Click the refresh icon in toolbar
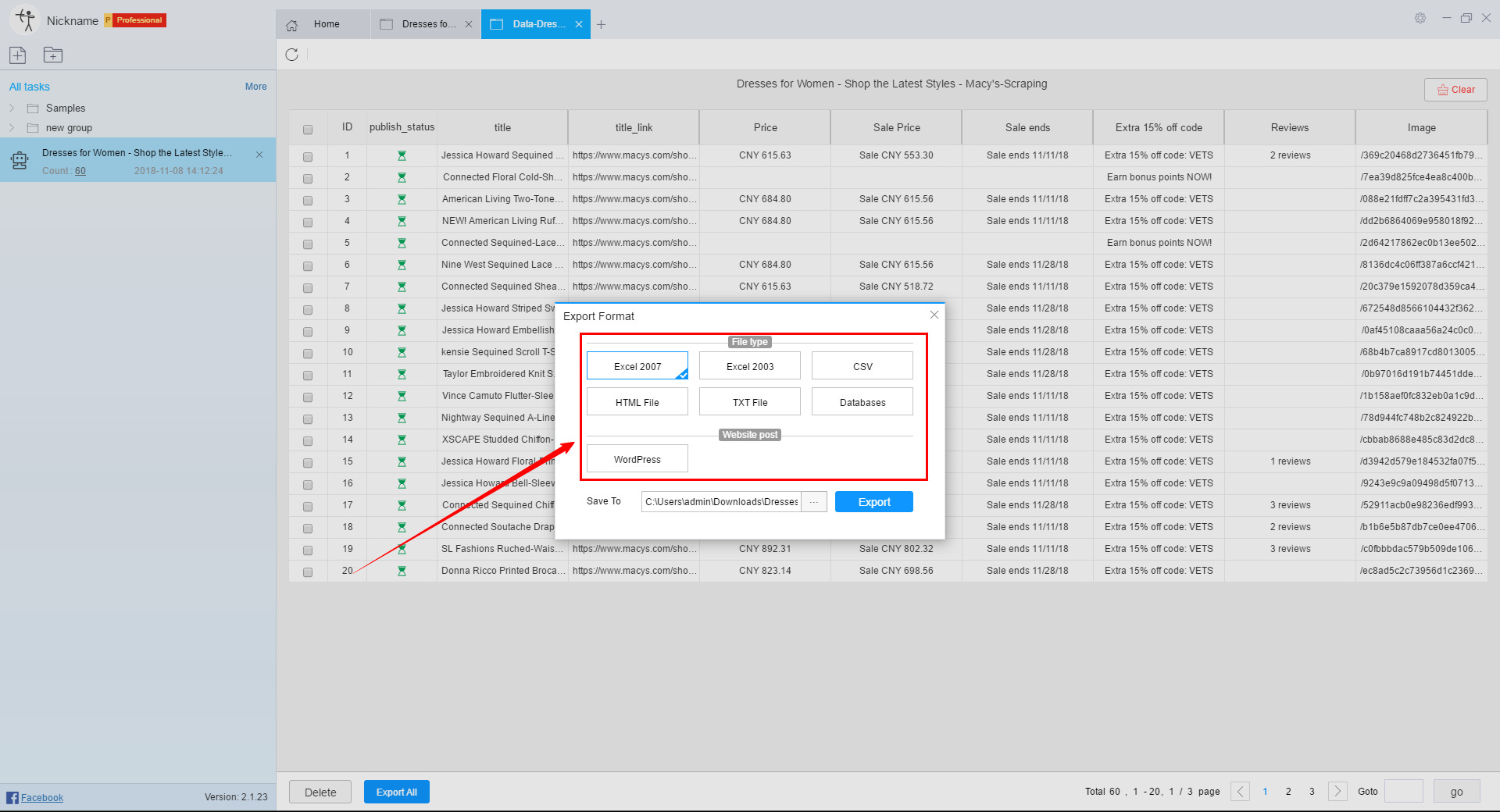Screen dimensions: 1500x812 coord(292,55)
